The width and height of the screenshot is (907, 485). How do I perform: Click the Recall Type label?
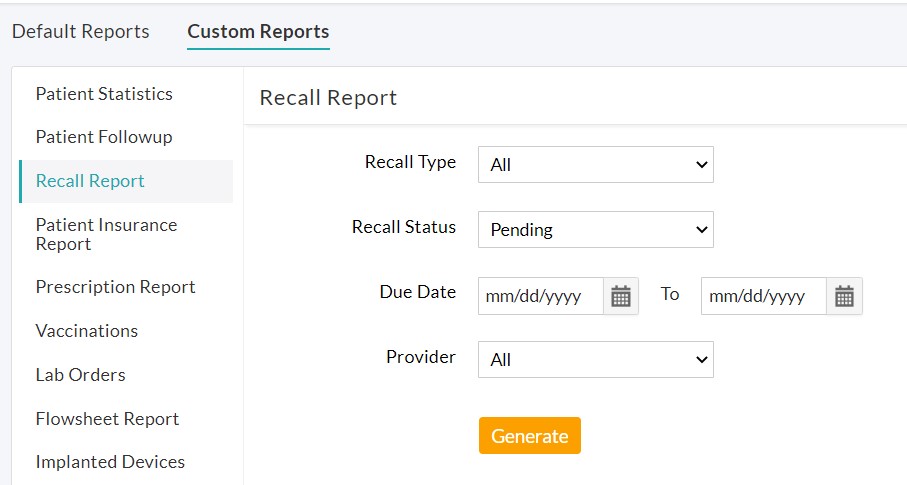click(410, 162)
